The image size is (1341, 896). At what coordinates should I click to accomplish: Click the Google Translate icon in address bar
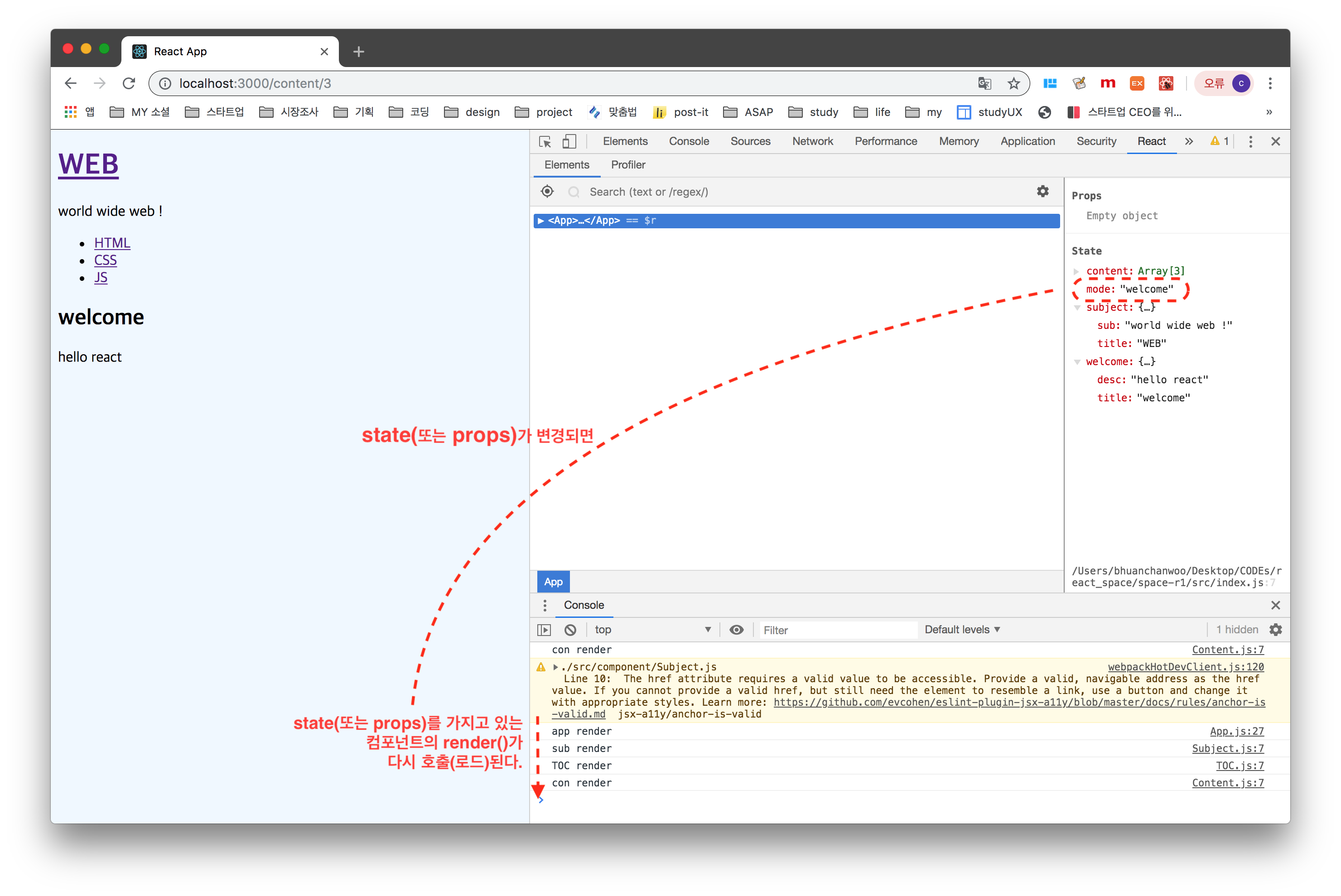[x=984, y=83]
